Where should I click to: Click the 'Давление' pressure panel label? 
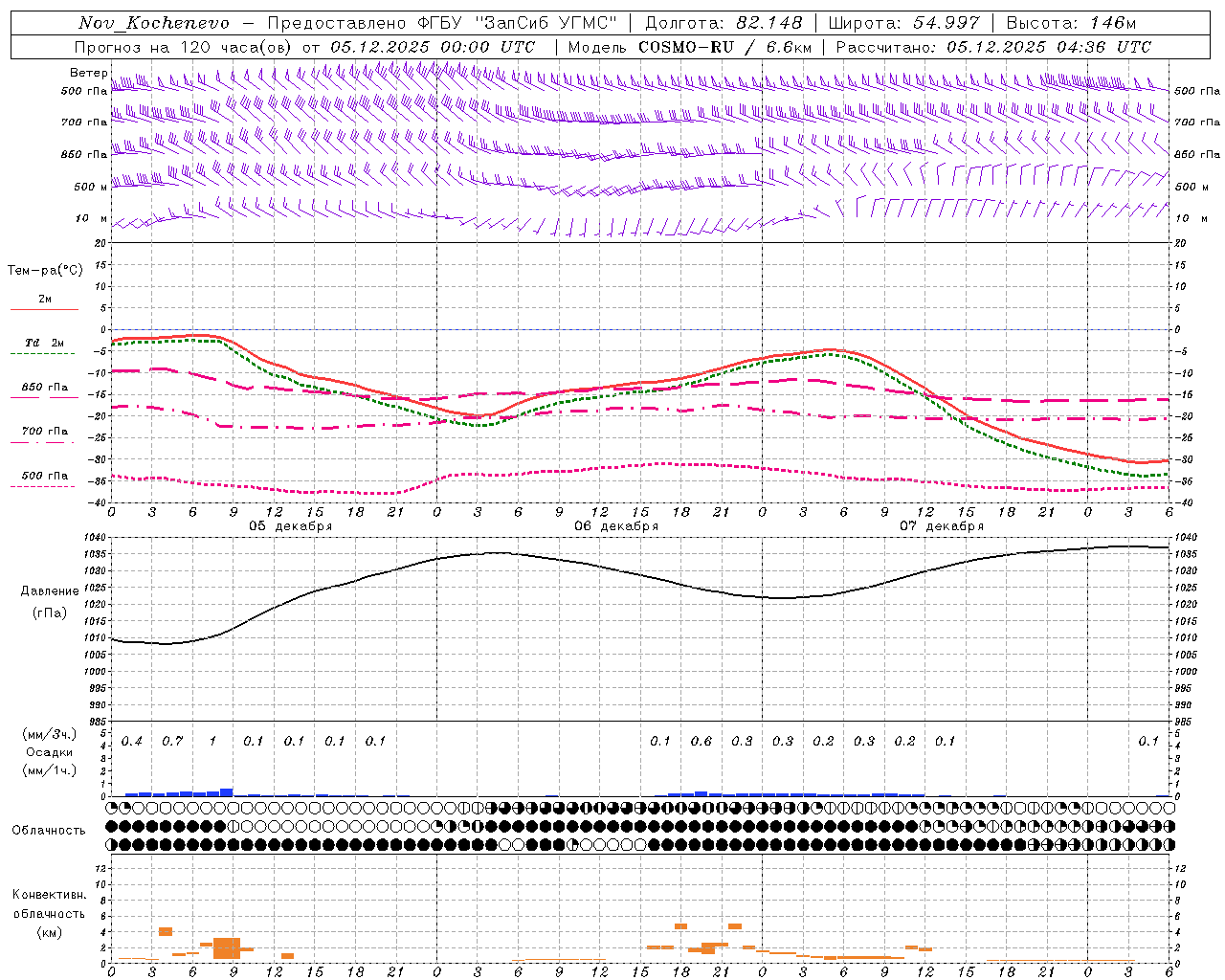coord(50,591)
